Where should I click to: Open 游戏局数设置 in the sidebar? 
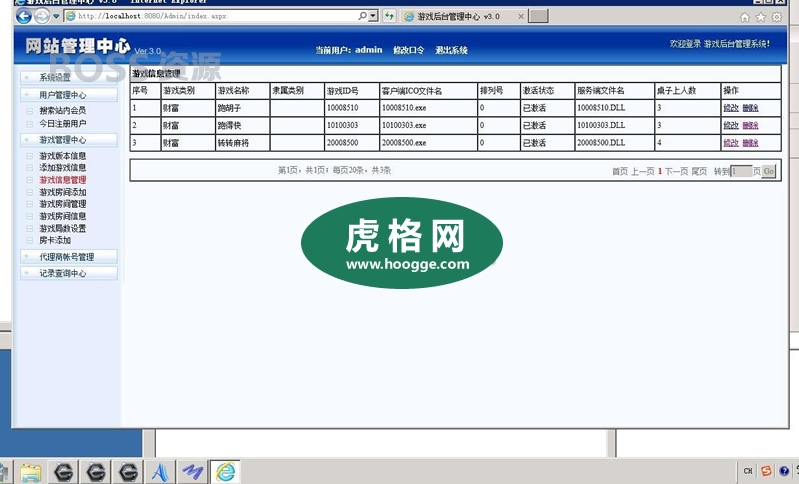pos(63,228)
